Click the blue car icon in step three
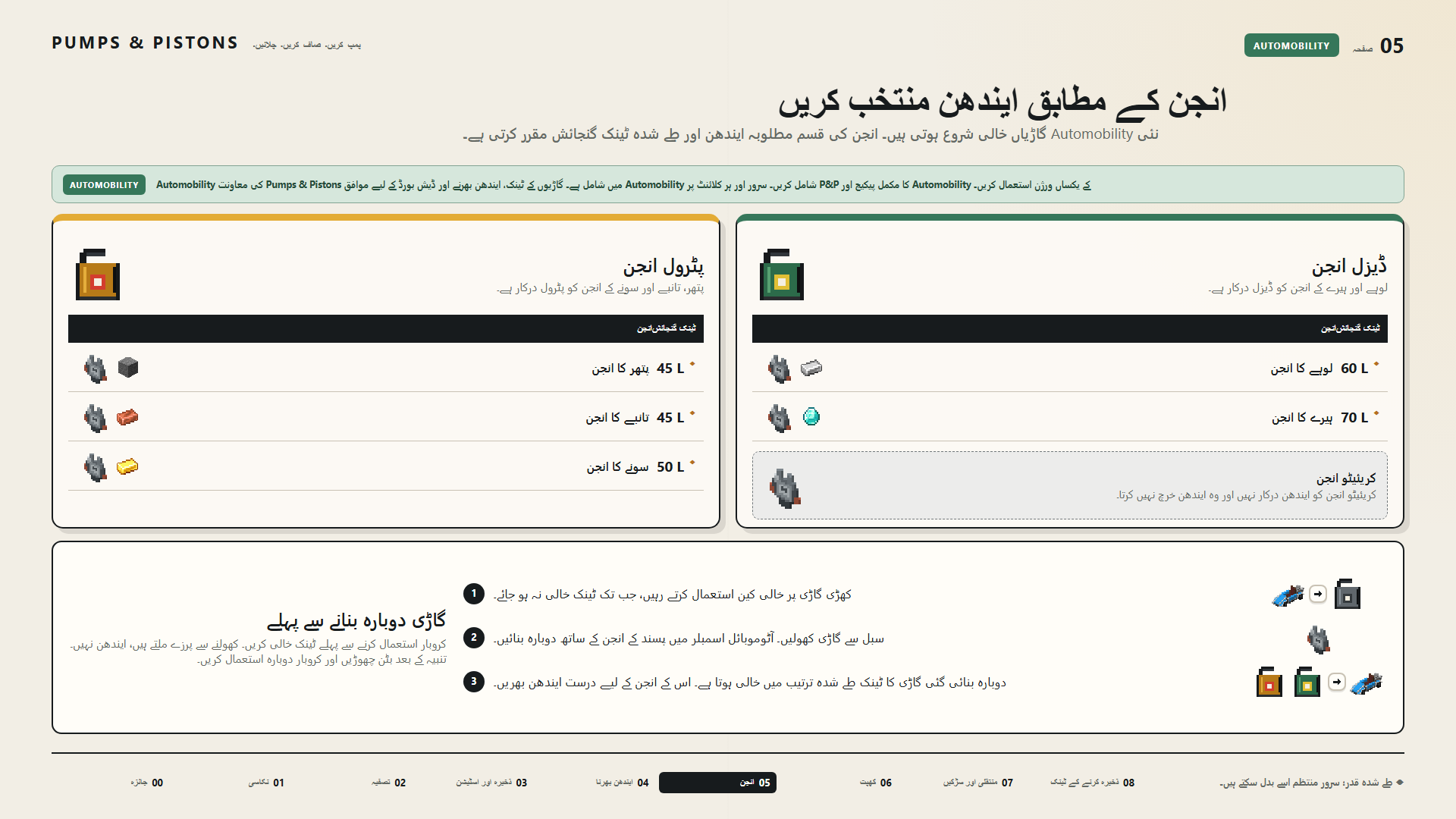The width and height of the screenshot is (1456, 819). pos(1367,682)
